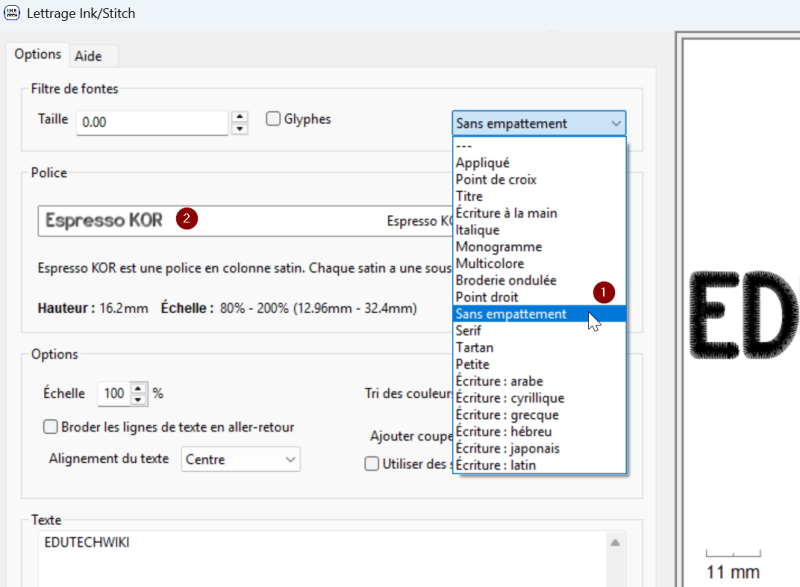The image size is (800, 587).
Task: Click the Échelle : 80% - 200% range text
Action: (x=289, y=309)
